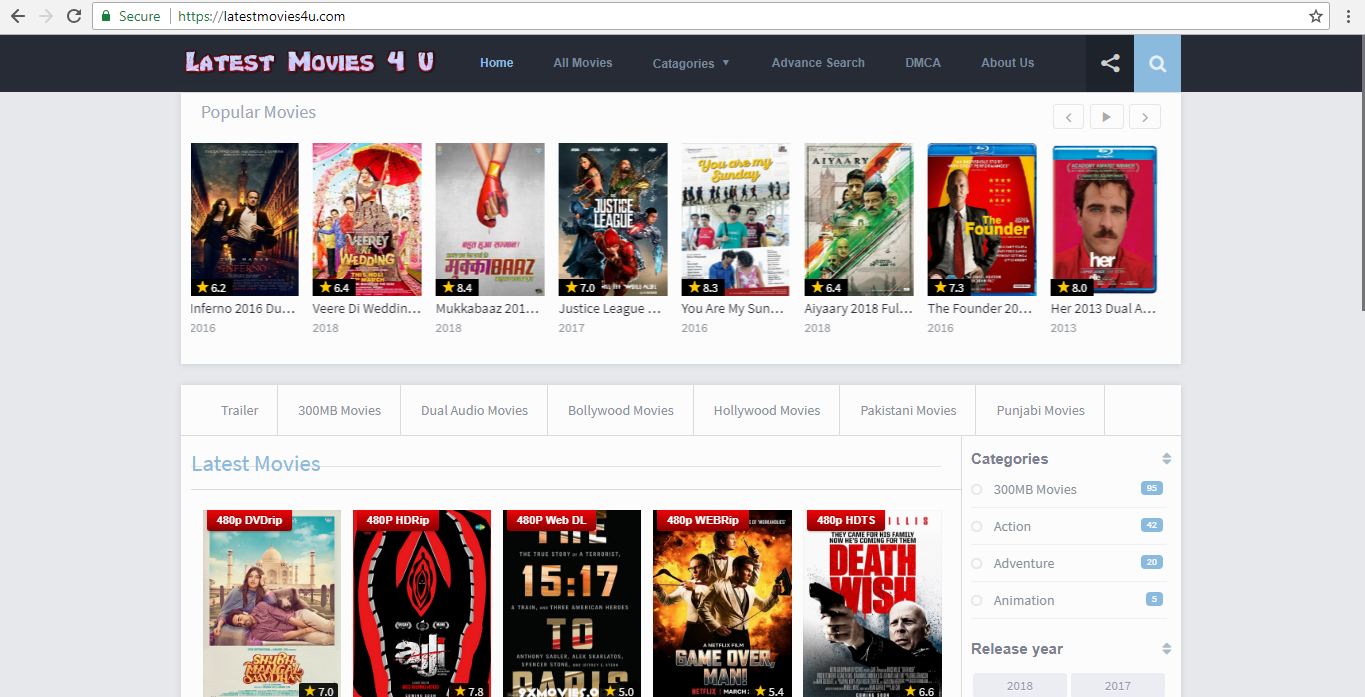Screen dimensions: 1365x697
Task: Click Latest Movies section heading
Action: pyautogui.click(x=256, y=464)
